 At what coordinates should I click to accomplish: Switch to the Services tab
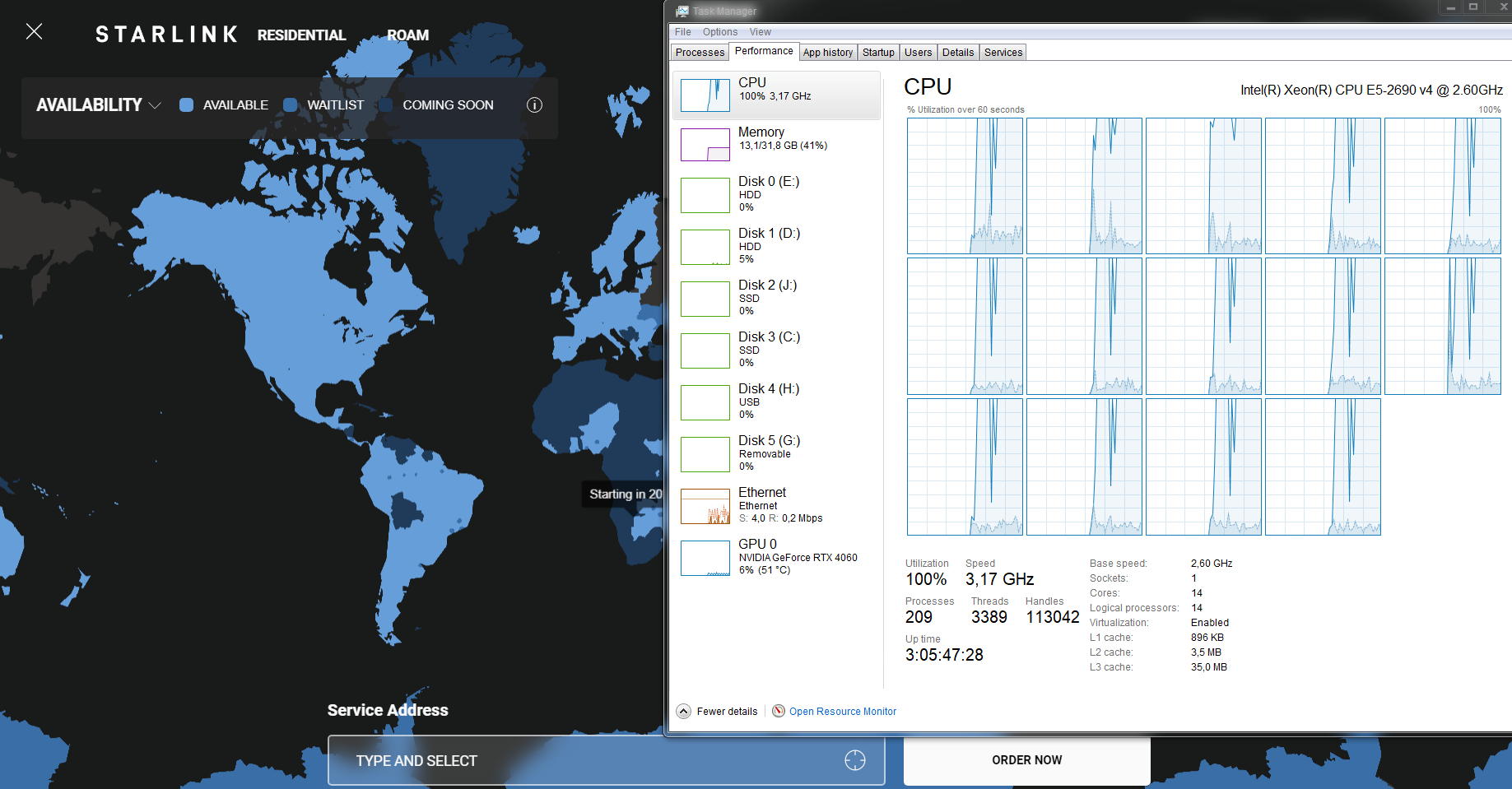[1003, 52]
